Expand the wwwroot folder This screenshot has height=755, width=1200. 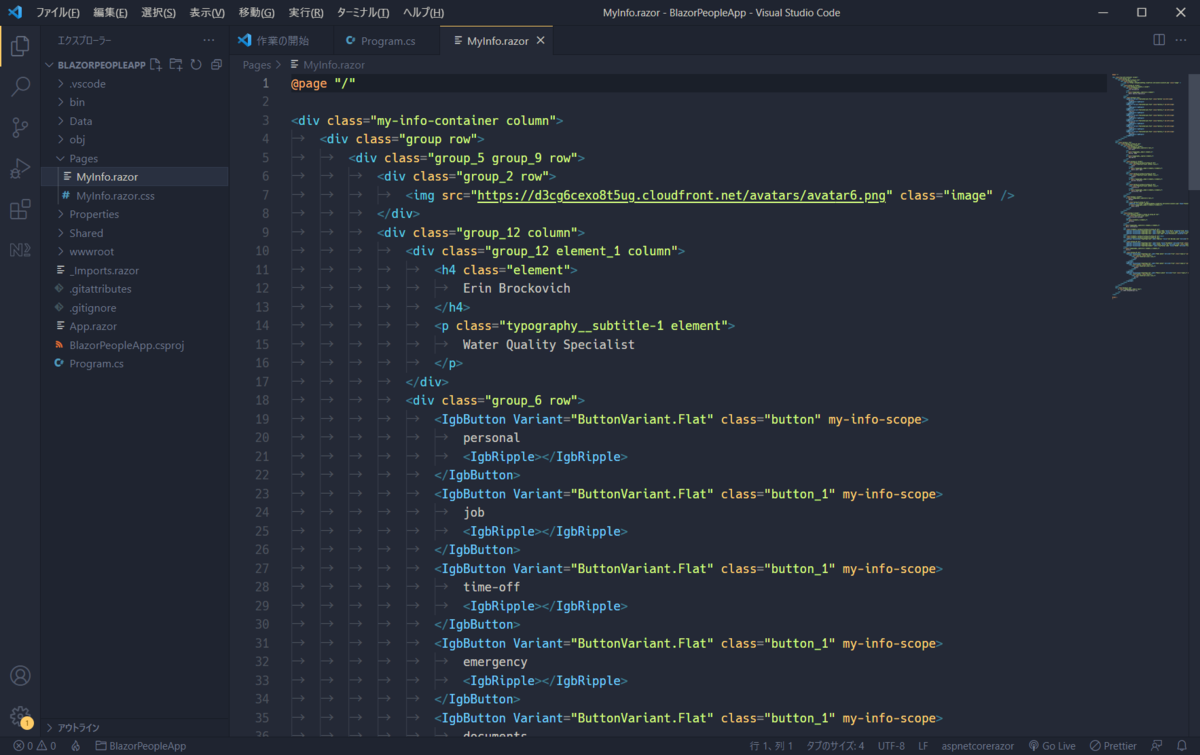pyautogui.click(x=91, y=252)
